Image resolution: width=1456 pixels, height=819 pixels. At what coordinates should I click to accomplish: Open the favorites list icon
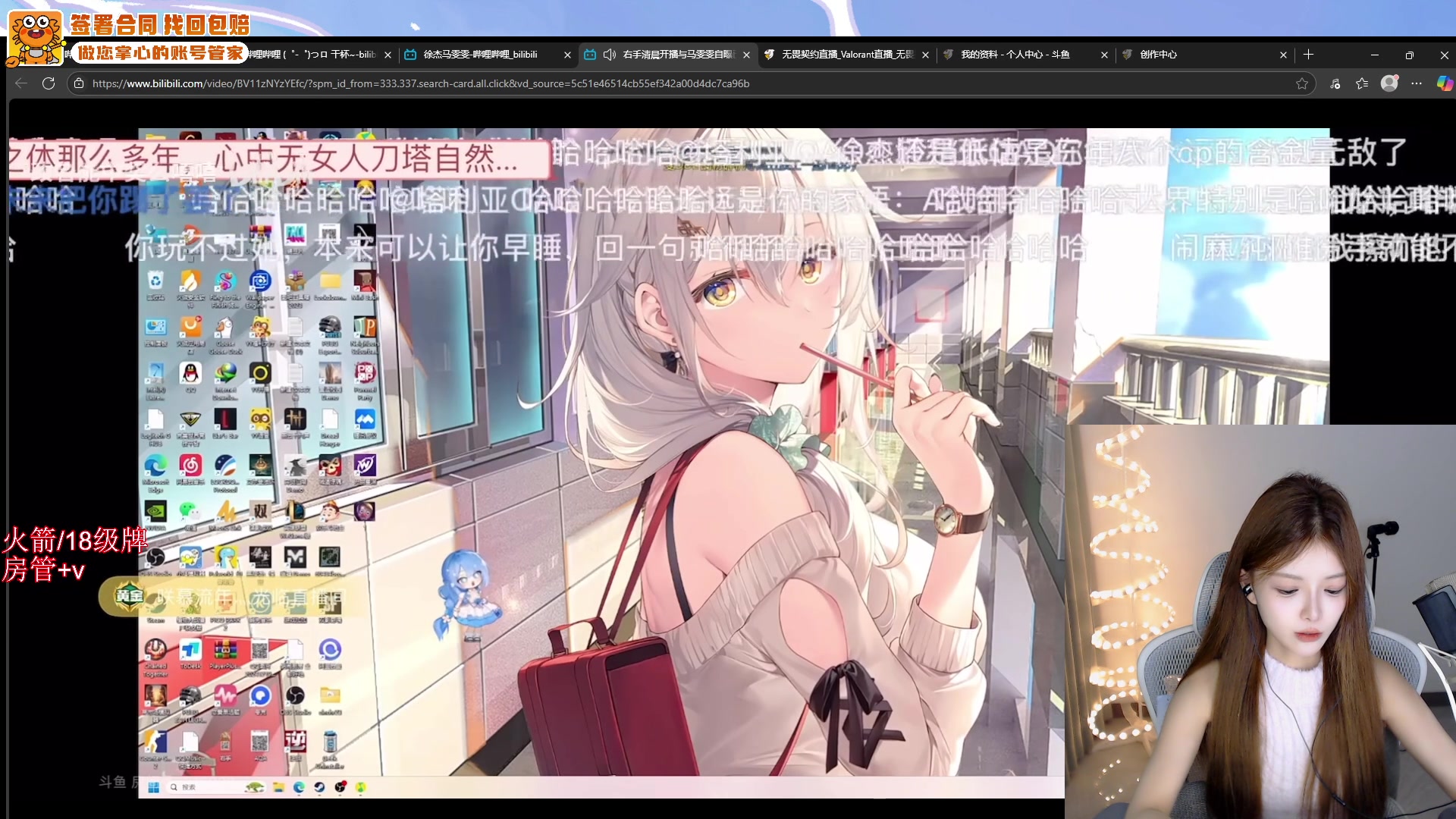tap(1362, 83)
